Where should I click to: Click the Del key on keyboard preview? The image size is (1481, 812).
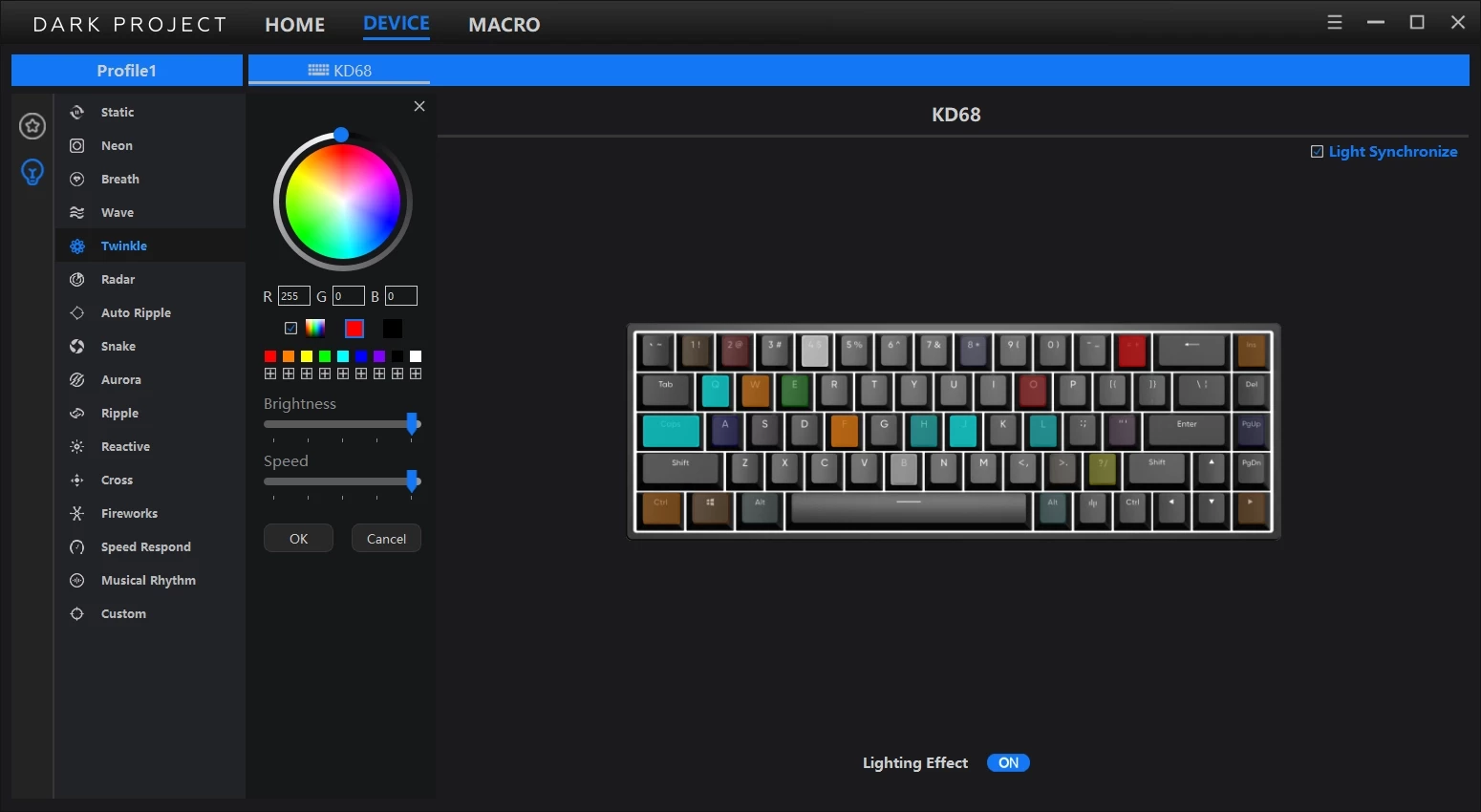pyautogui.click(x=1252, y=390)
